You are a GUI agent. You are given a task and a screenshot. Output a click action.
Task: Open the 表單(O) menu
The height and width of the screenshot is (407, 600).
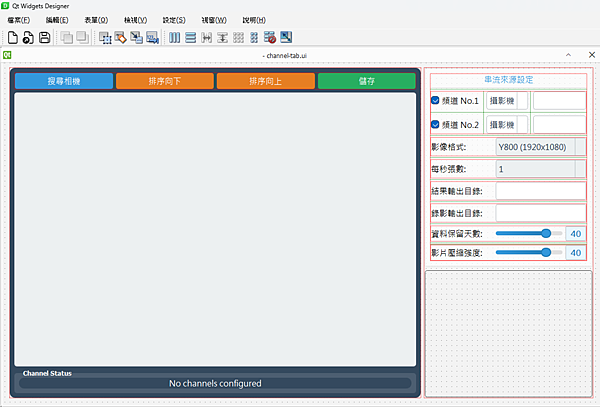[x=96, y=20]
